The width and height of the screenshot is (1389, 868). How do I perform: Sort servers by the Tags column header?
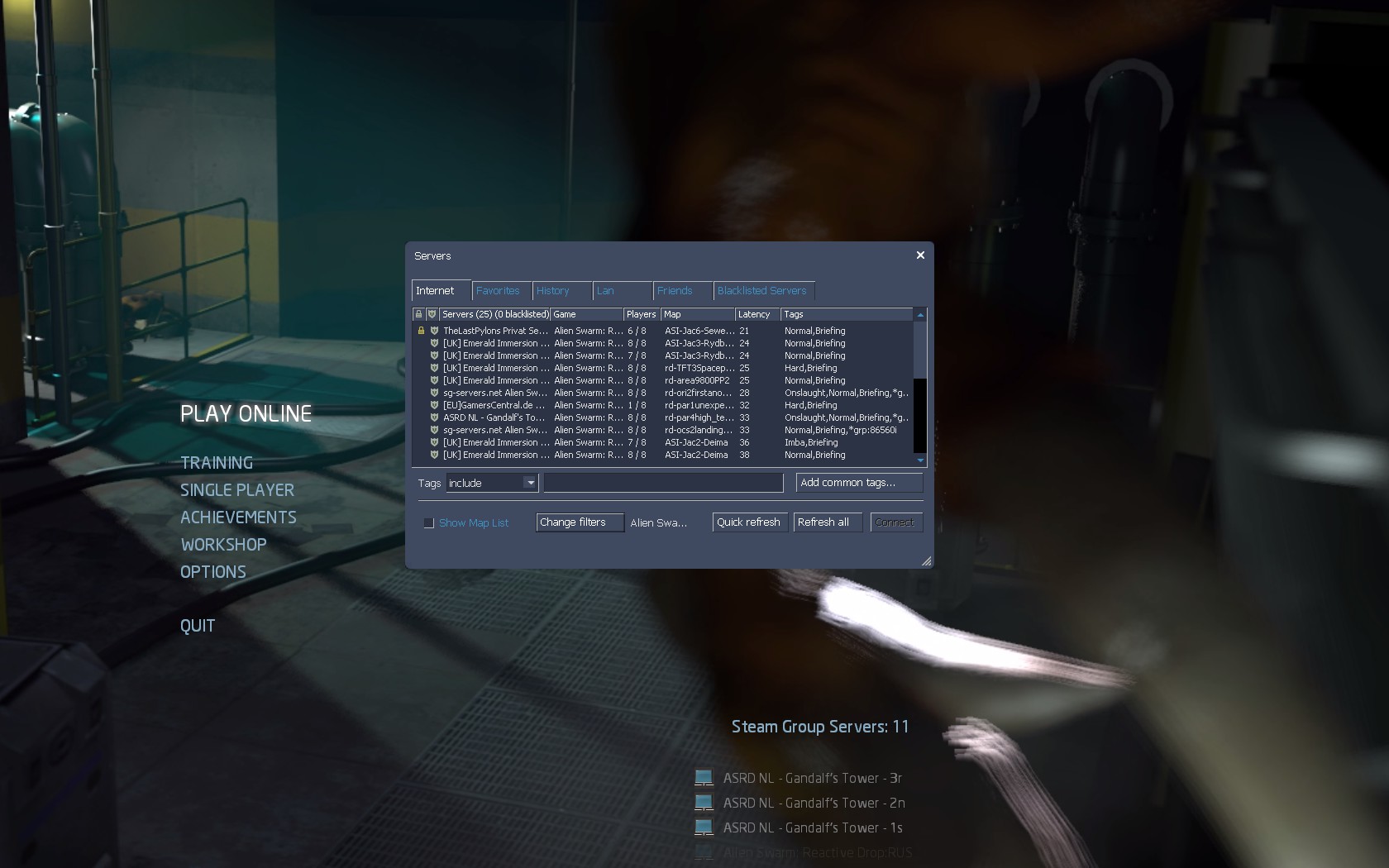pos(847,314)
